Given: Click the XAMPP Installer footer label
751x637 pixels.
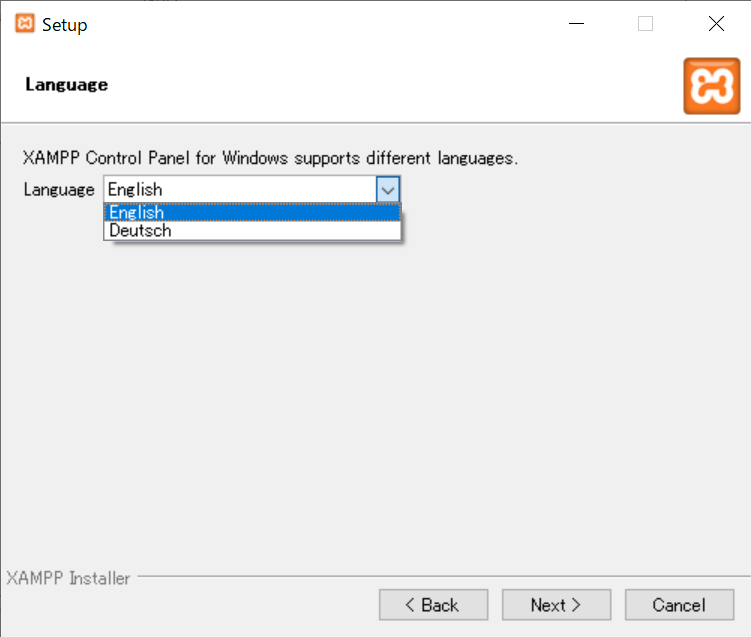Looking at the screenshot, I should tap(68, 578).
